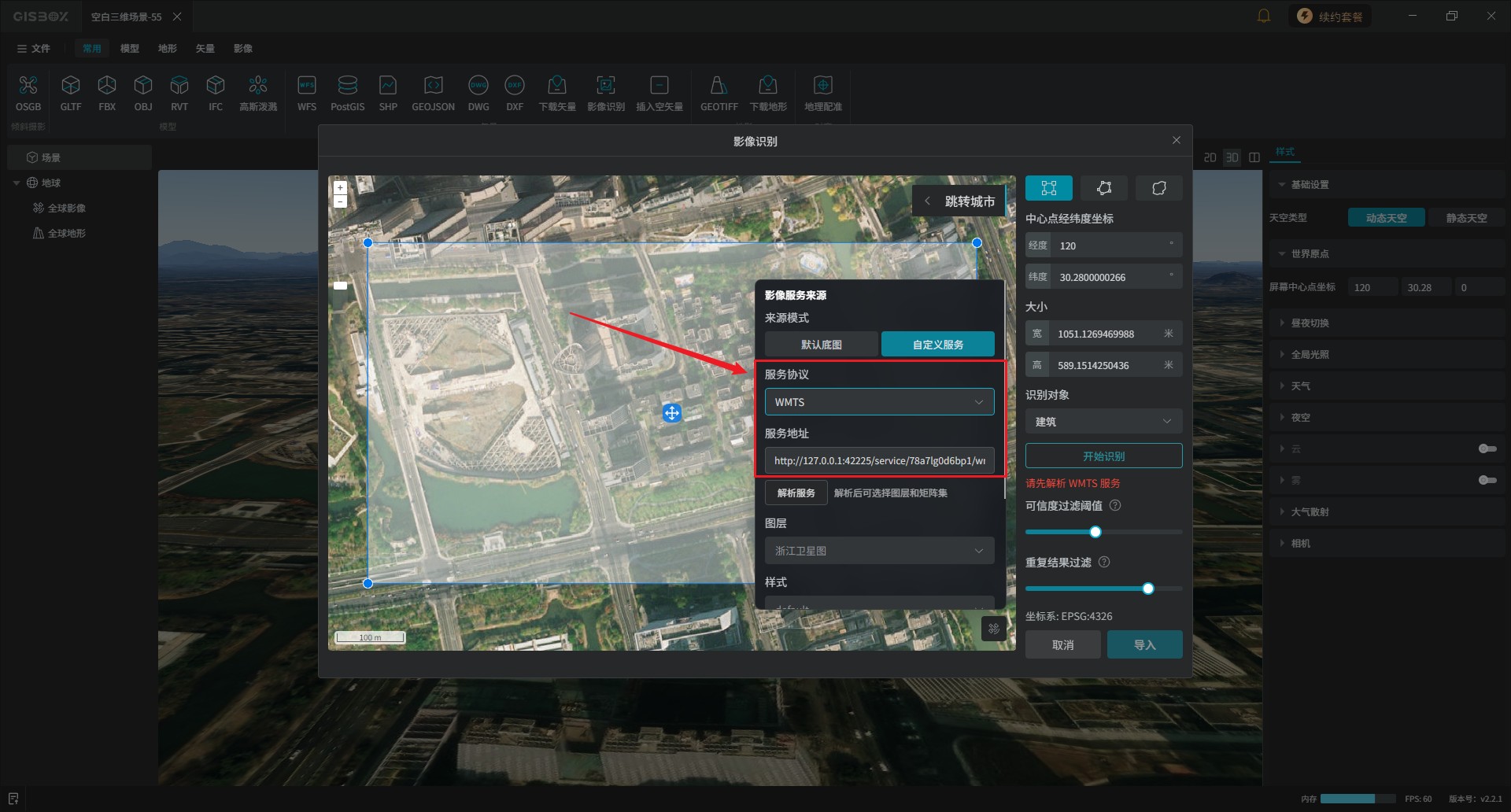The image size is (1511, 812).
Task: Switch view to 2D mode
Action: click(x=1210, y=157)
